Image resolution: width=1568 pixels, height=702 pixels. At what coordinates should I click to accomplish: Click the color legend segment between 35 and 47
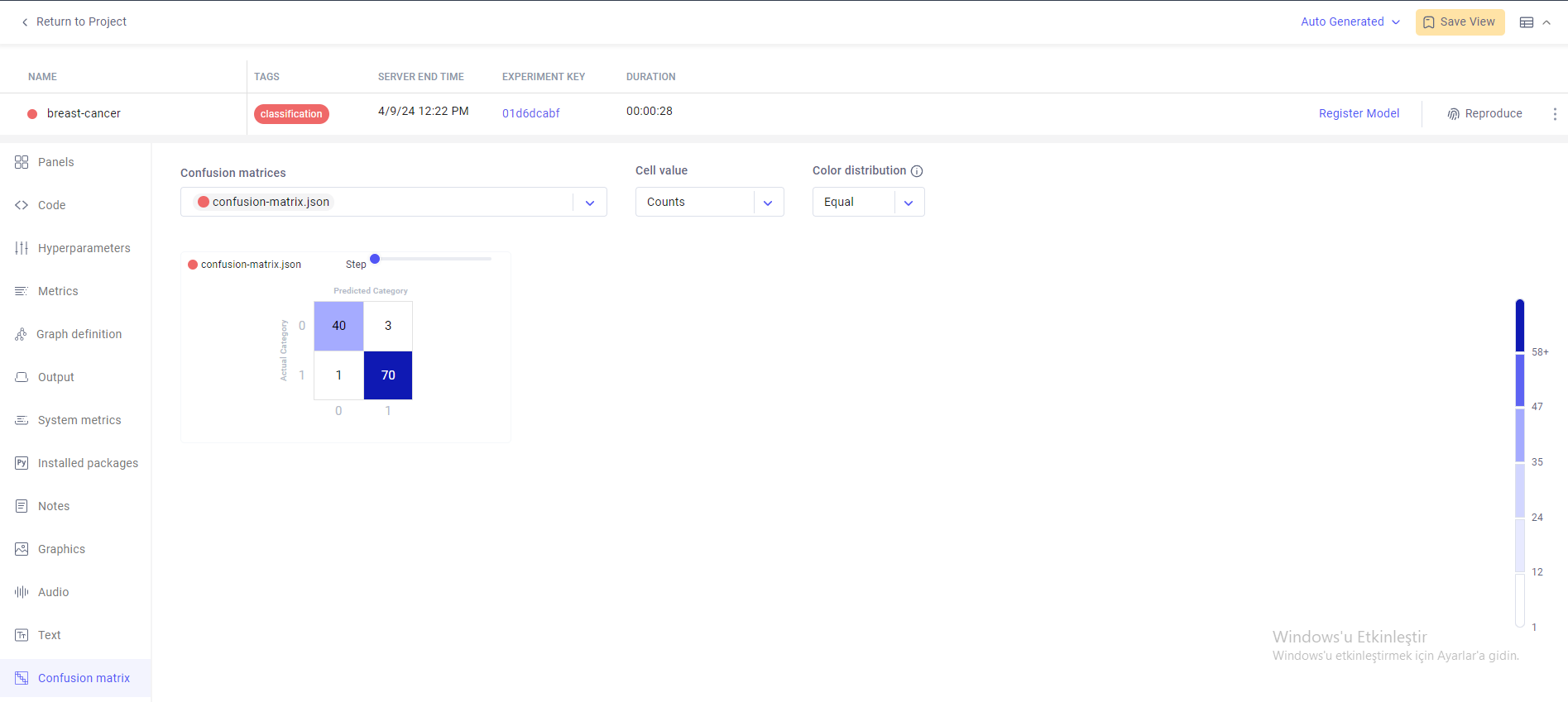click(1520, 435)
